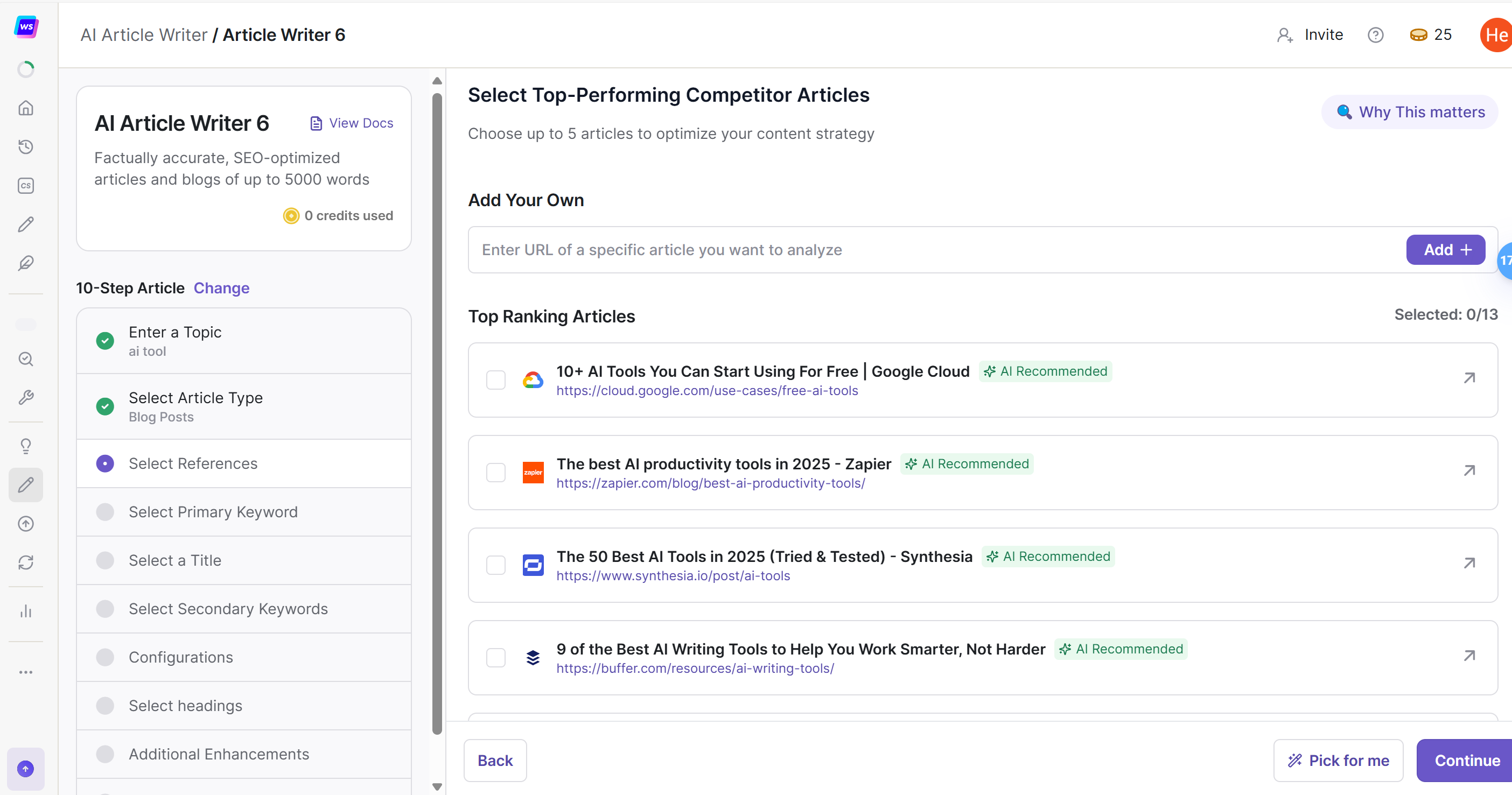The width and height of the screenshot is (1512, 795).
Task: Open the View Docs link
Action: [x=352, y=123]
